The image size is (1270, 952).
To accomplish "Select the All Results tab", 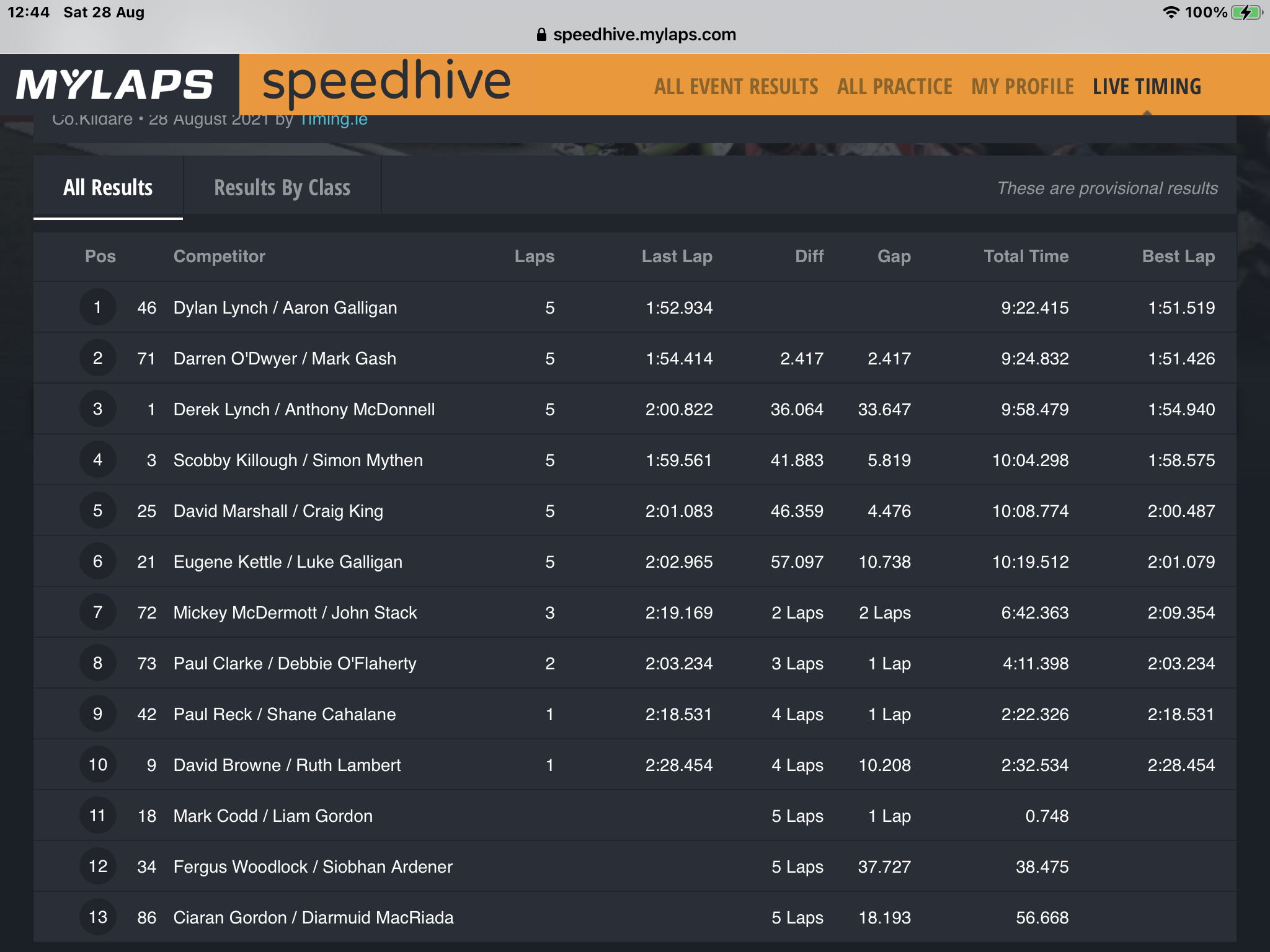I will (x=108, y=187).
